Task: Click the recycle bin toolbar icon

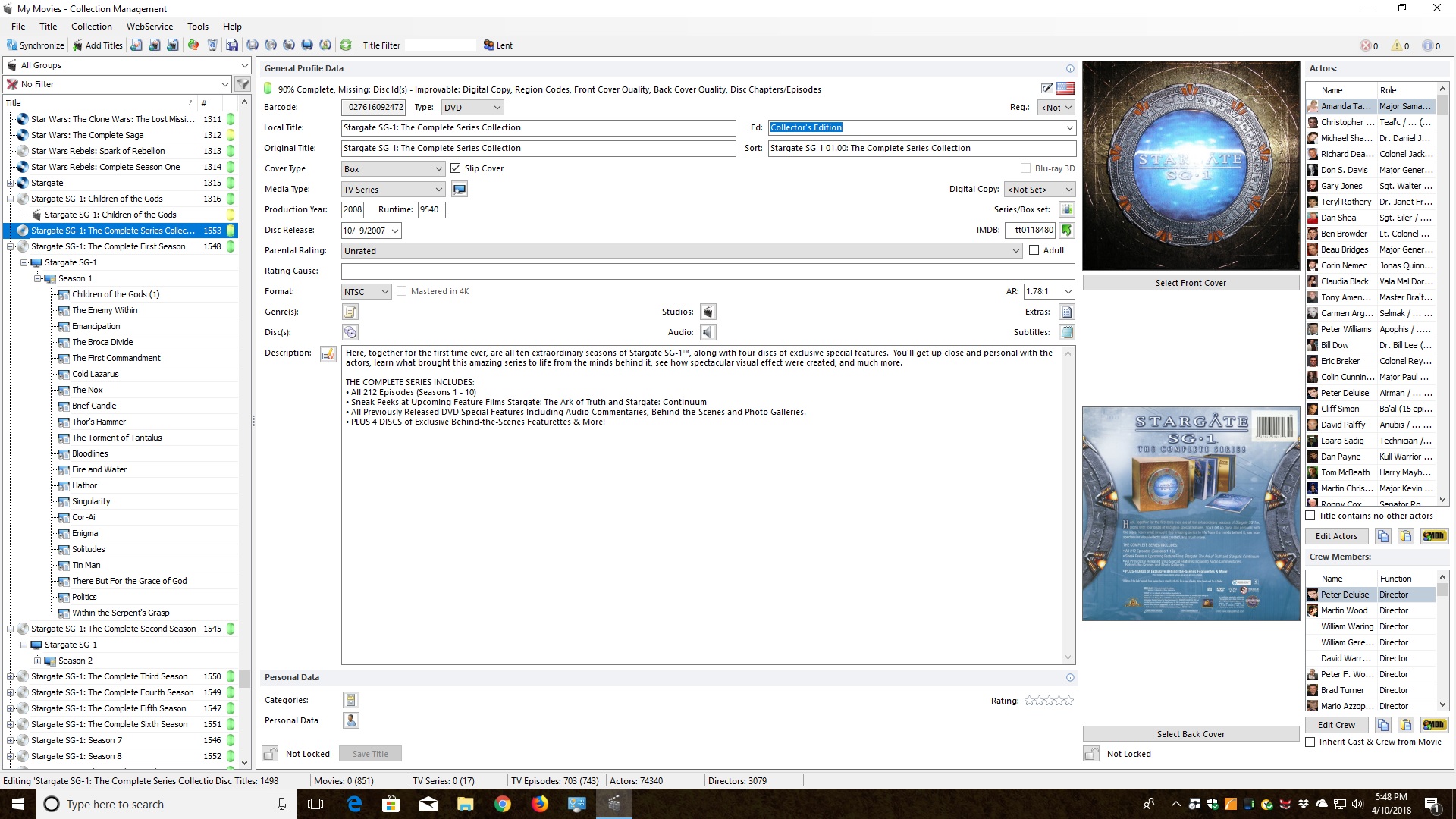Action: (x=212, y=45)
